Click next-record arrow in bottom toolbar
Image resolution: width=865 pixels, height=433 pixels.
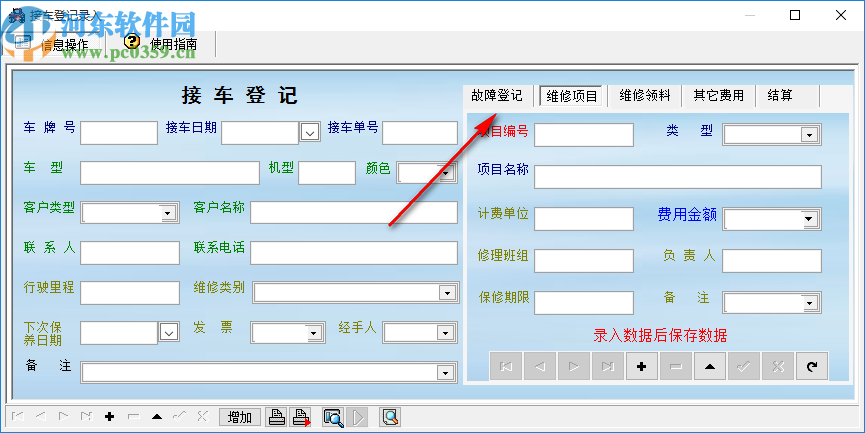pos(63,417)
